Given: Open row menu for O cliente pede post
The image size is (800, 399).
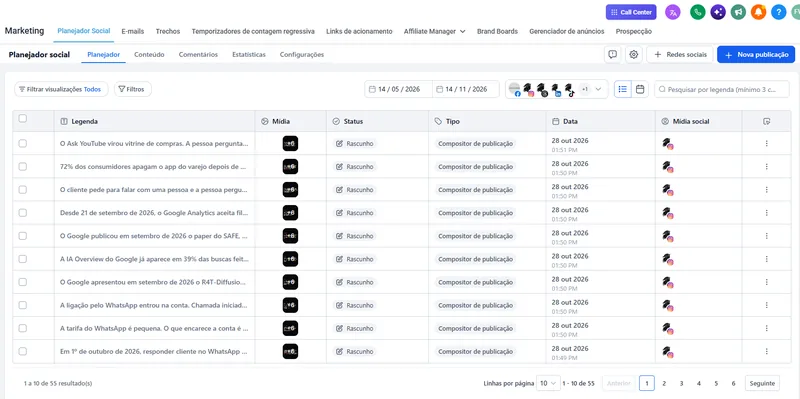Looking at the screenshot, I should point(766,190).
